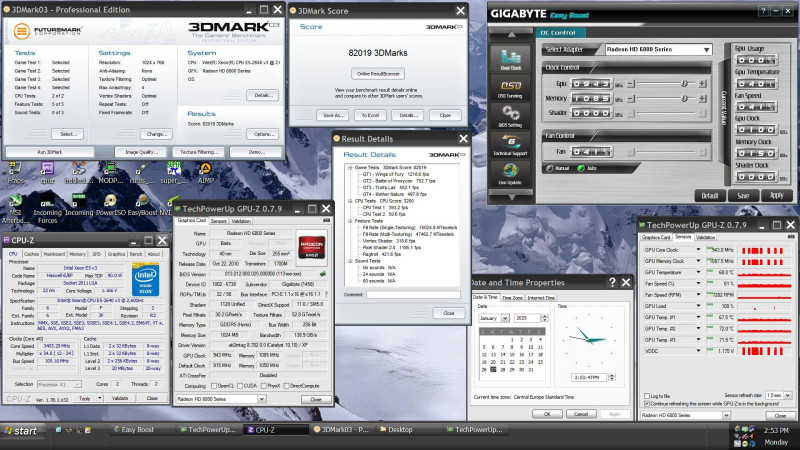Adjust the Gpu clock slider handle

(684, 83)
